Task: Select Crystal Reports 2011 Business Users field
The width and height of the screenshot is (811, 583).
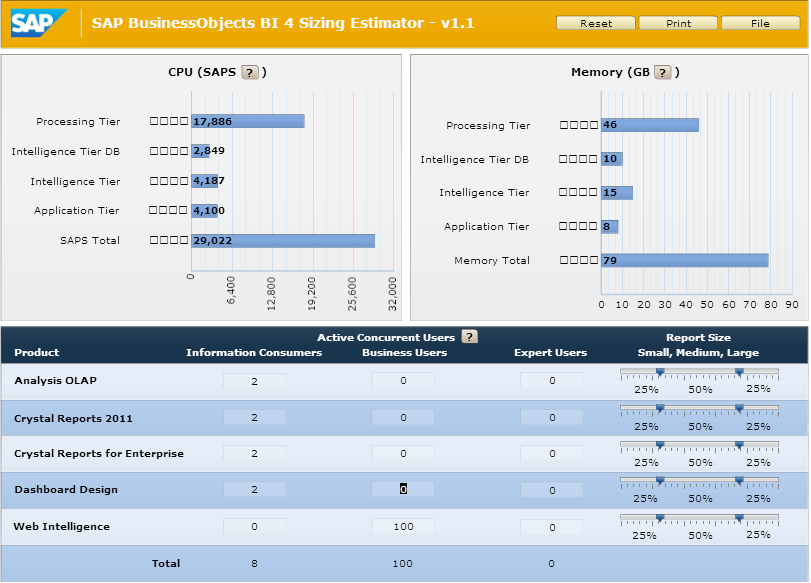Action: [403, 417]
